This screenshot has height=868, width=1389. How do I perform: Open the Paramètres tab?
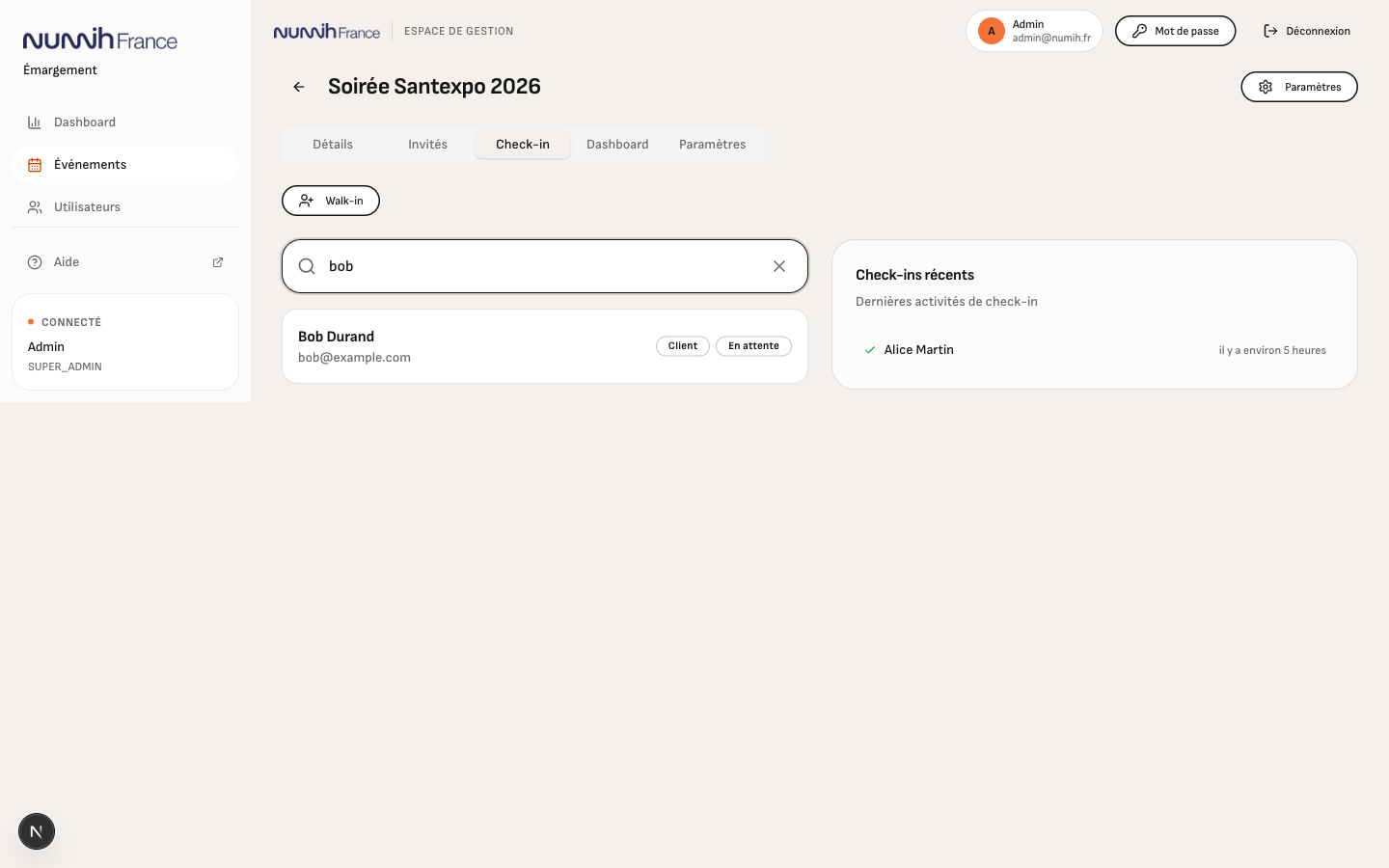click(x=712, y=145)
